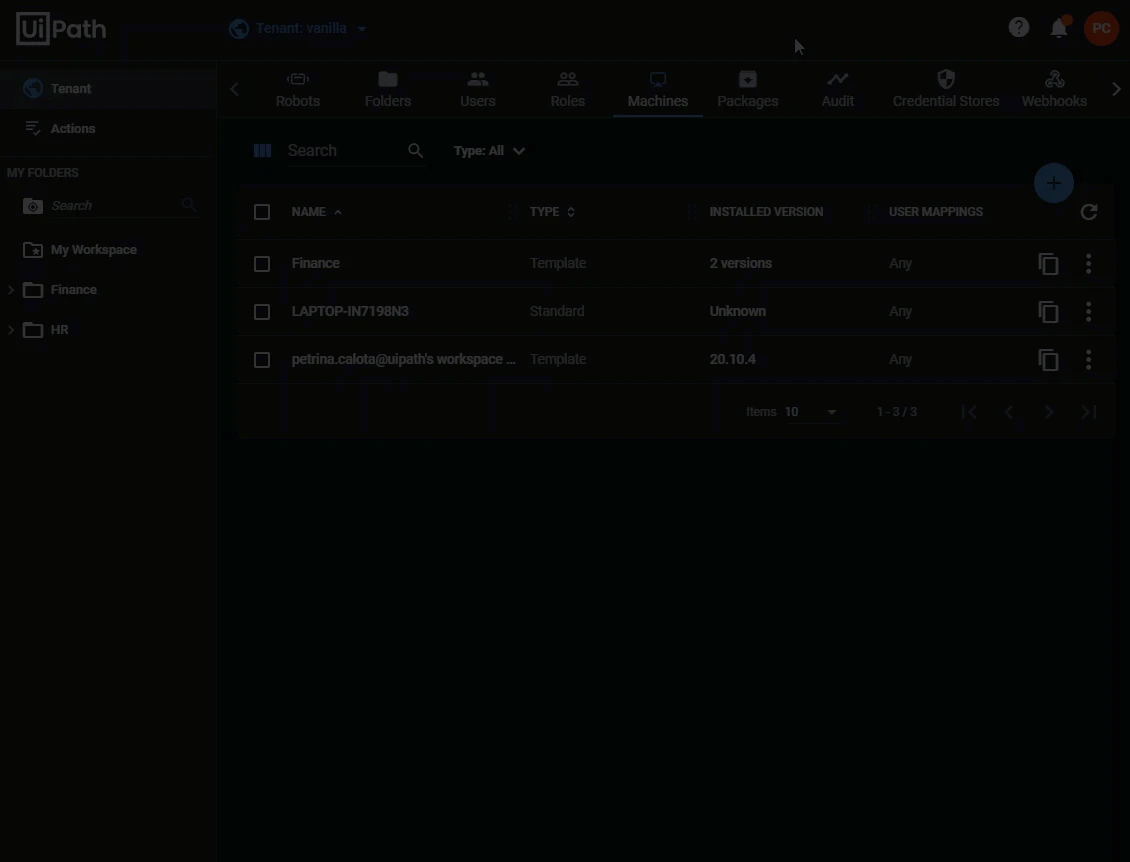Select all machines with header checkbox
Screen dimensions: 1130x862
click(x=262, y=212)
